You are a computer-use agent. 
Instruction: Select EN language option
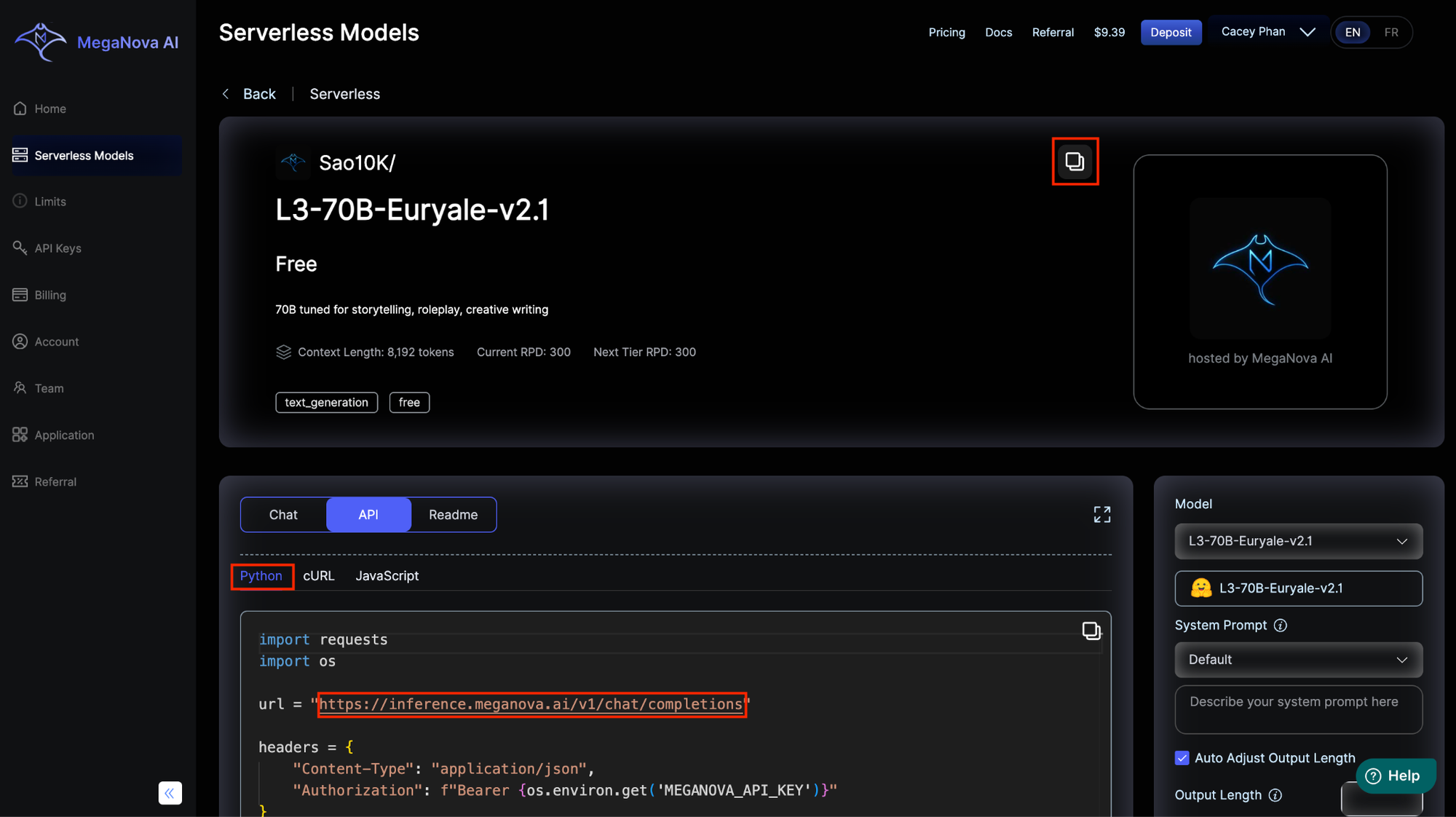click(x=1353, y=32)
